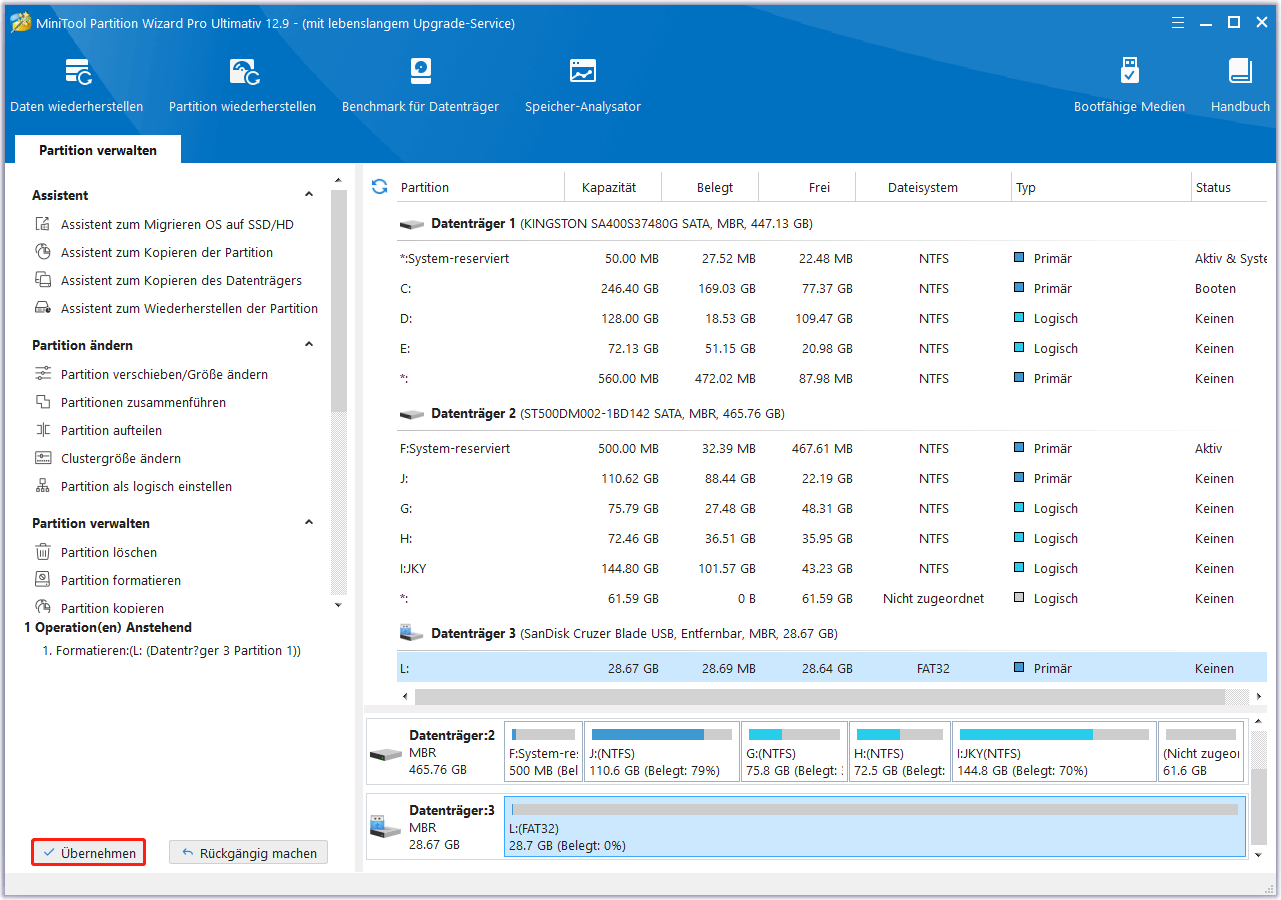The width and height of the screenshot is (1281, 900).
Task: Choose Partition verschieben/Größe ändern
Action: coord(151,375)
